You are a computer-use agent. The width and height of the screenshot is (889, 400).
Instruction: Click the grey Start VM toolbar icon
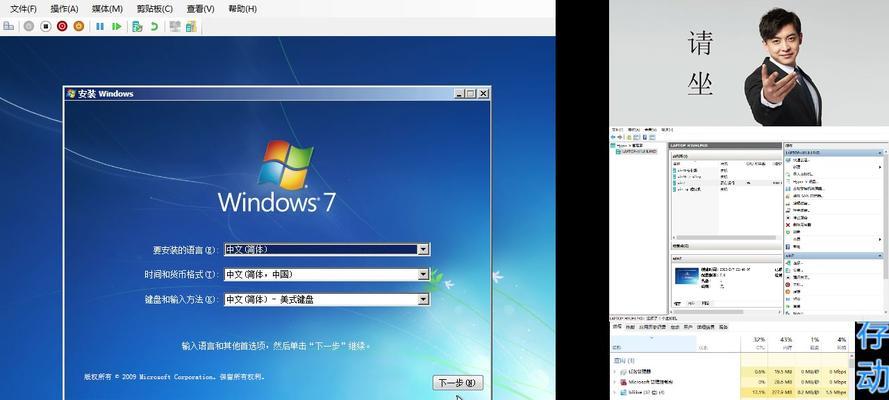point(29,26)
